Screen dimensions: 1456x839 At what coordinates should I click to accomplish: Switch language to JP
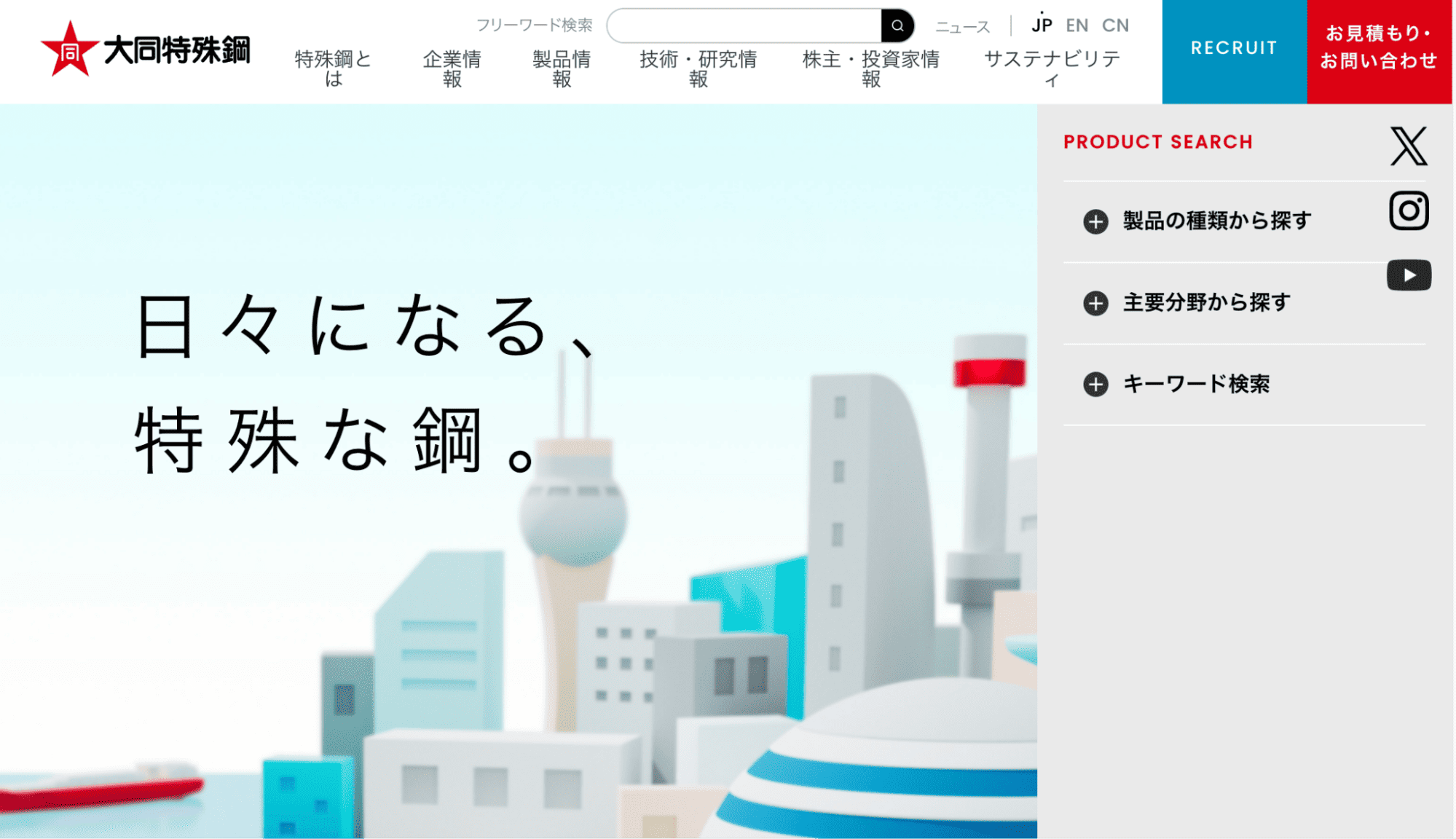pos(1042,25)
